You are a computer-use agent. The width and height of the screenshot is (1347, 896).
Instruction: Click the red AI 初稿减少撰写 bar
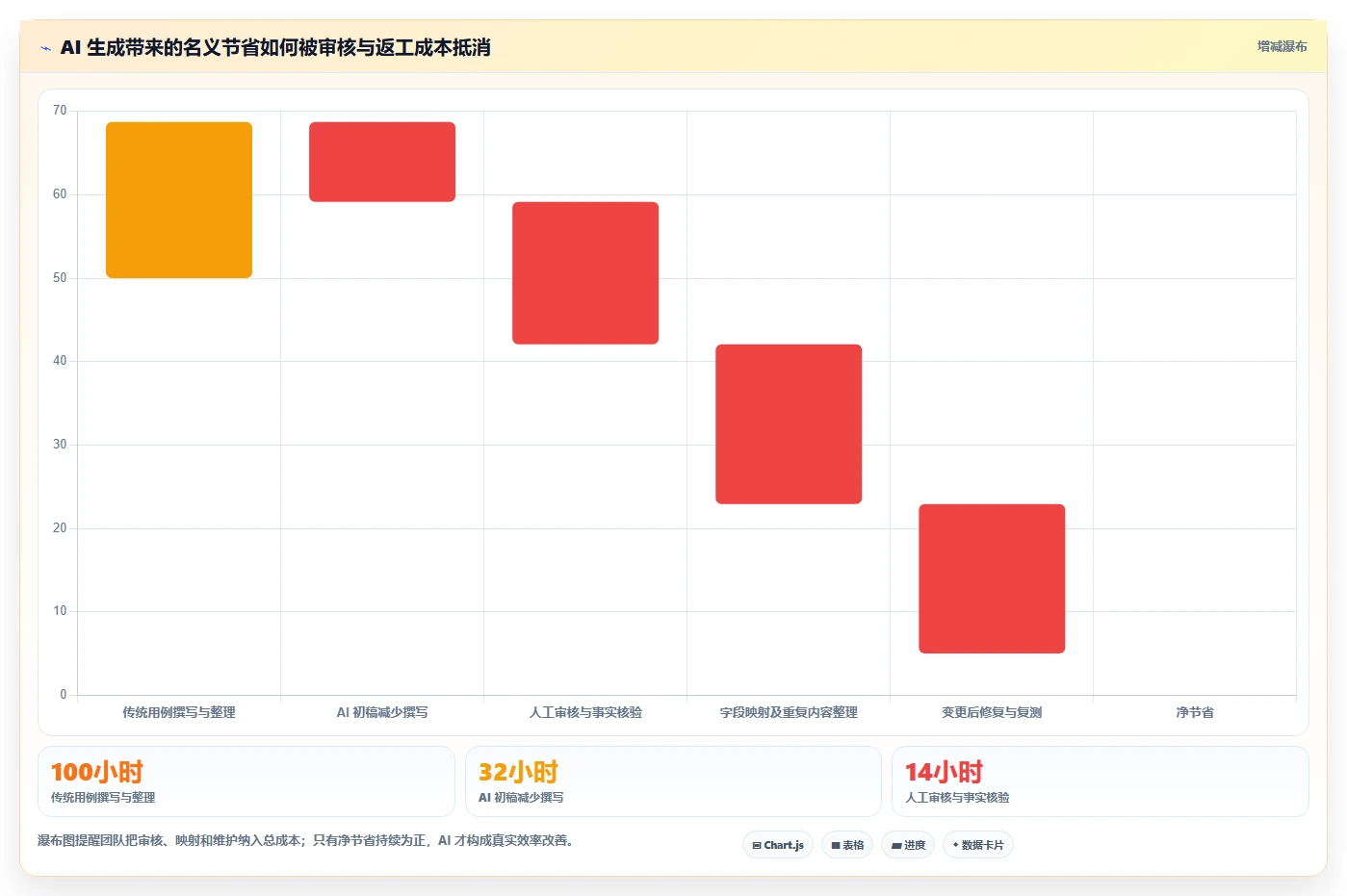click(x=382, y=162)
